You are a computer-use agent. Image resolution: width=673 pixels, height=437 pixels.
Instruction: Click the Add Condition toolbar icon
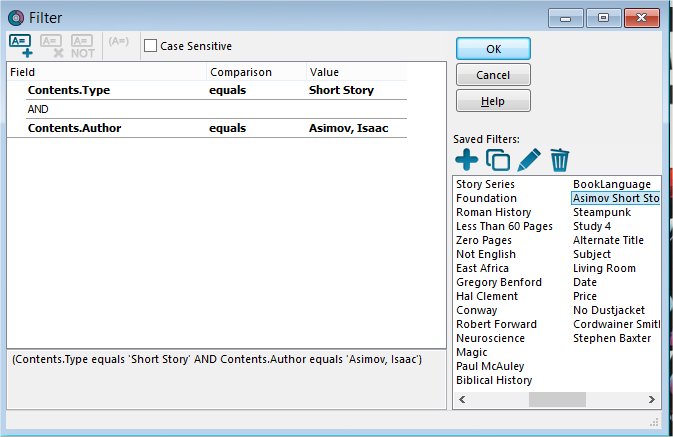click(21, 45)
